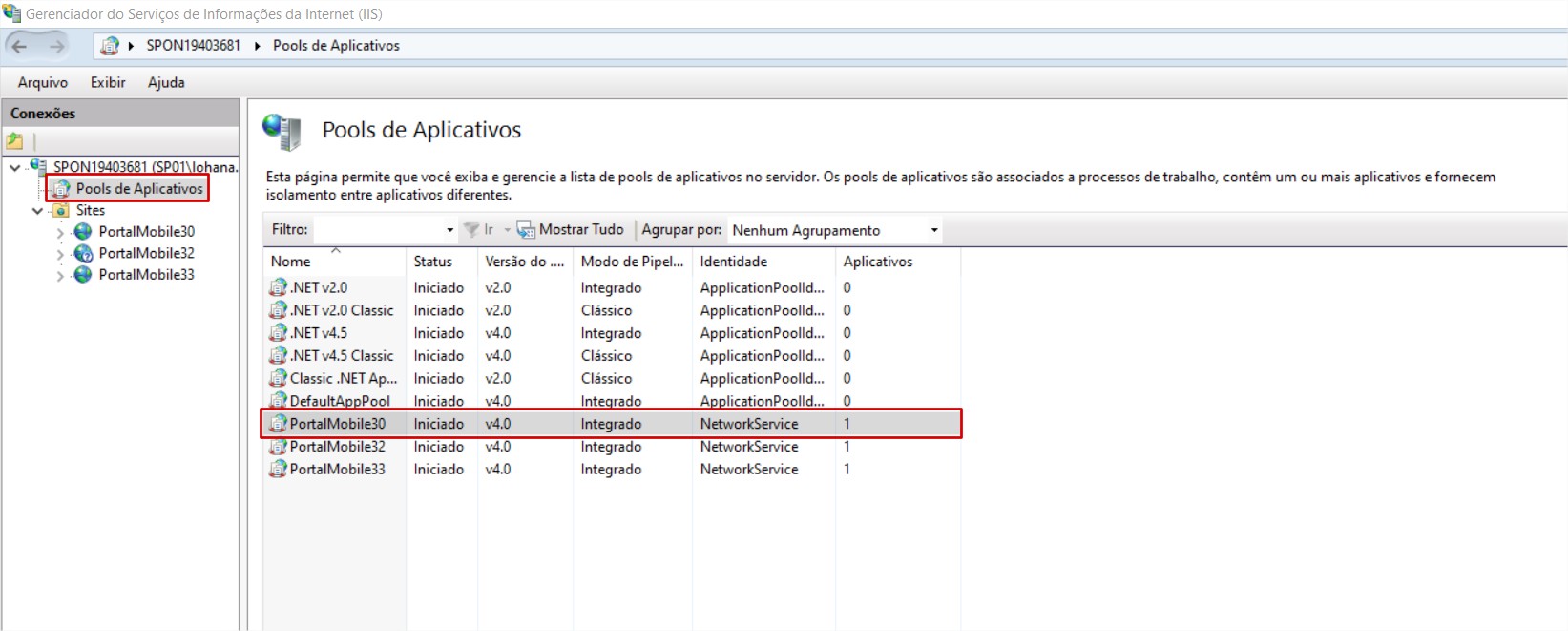Click the .NET v2.0 Classic pool icon
Image resolution: width=1568 pixels, height=631 pixels.
(x=278, y=310)
